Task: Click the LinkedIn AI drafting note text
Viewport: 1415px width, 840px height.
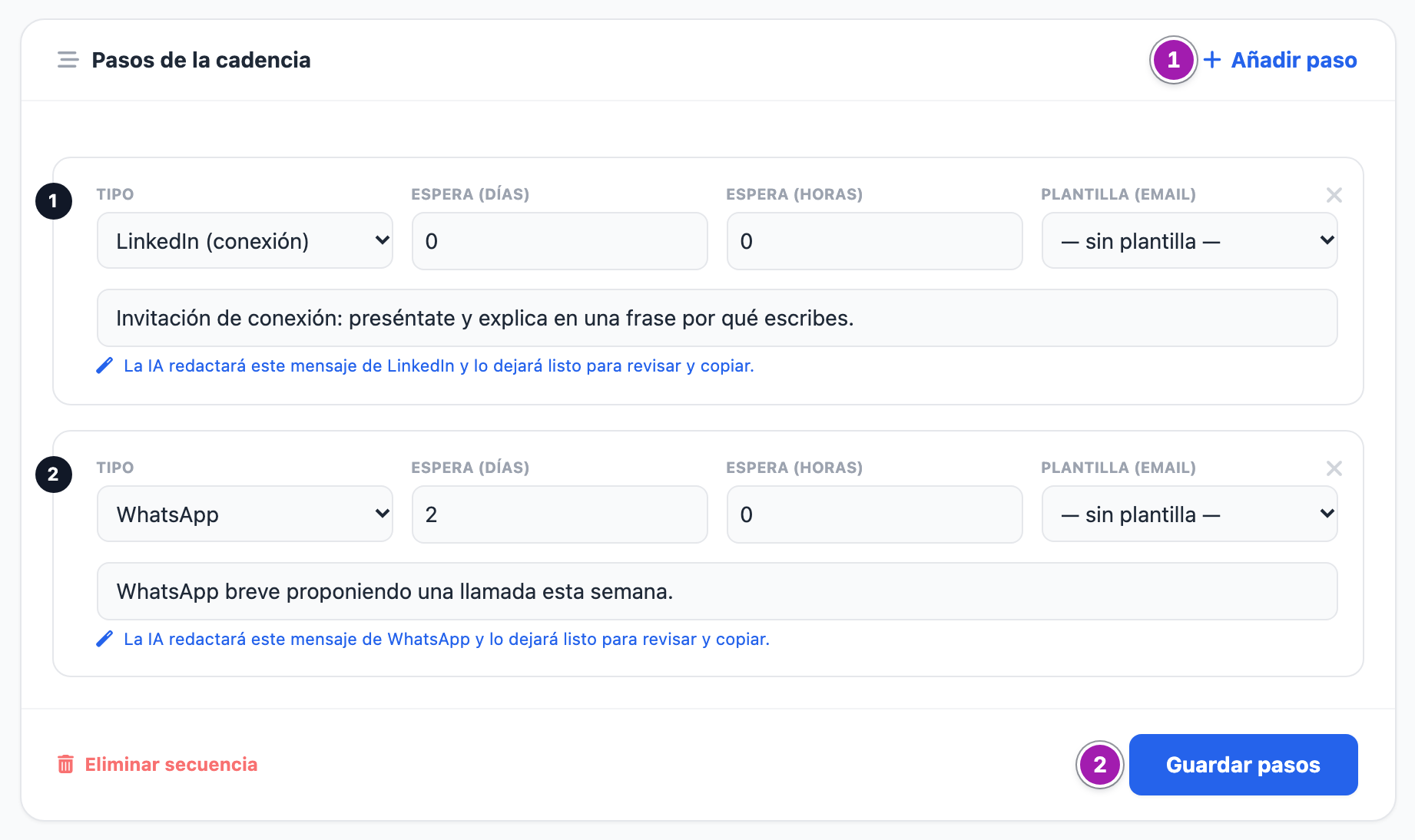Action: tap(439, 365)
